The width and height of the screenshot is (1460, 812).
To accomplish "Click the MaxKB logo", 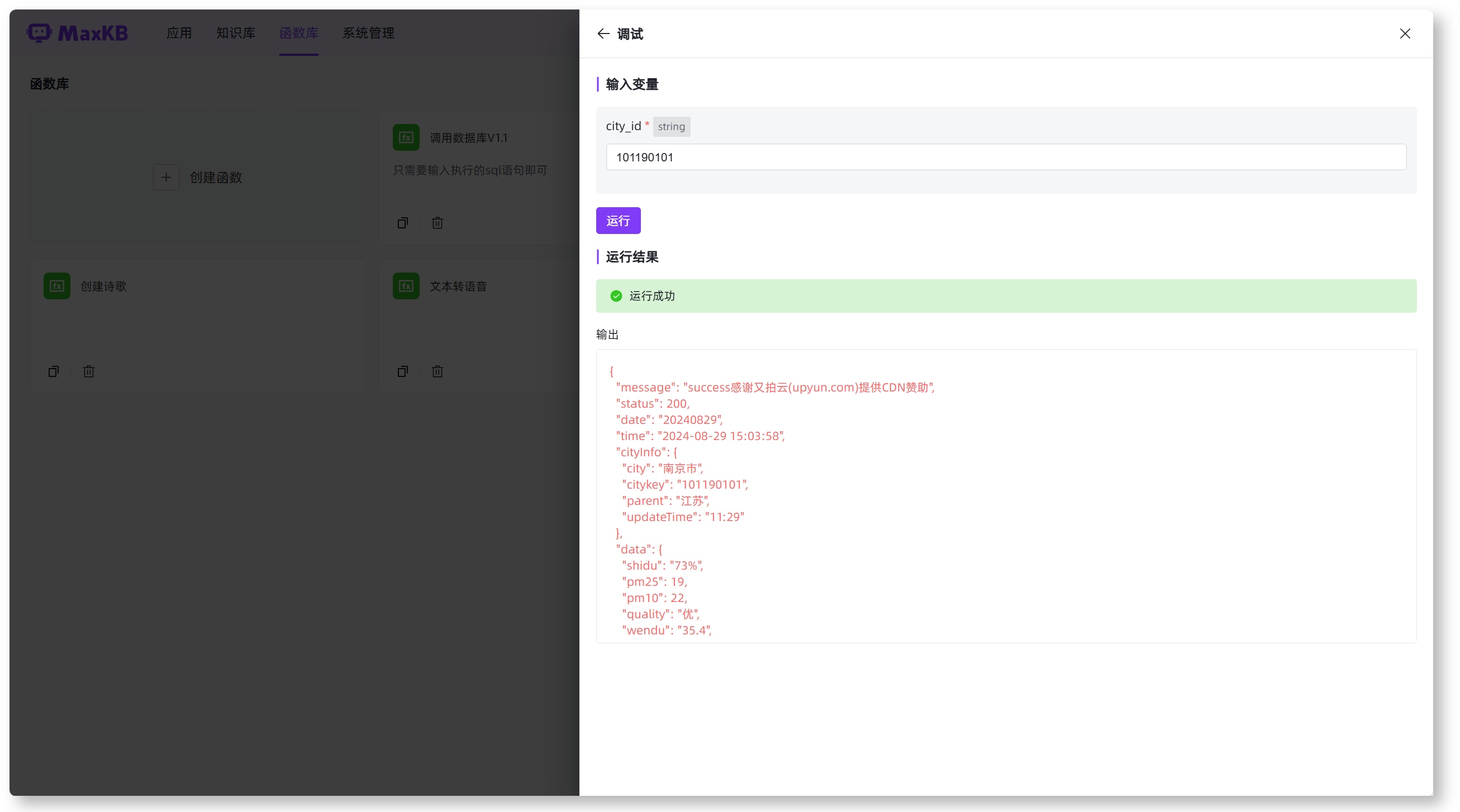I will pyautogui.click(x=77, y=33).
